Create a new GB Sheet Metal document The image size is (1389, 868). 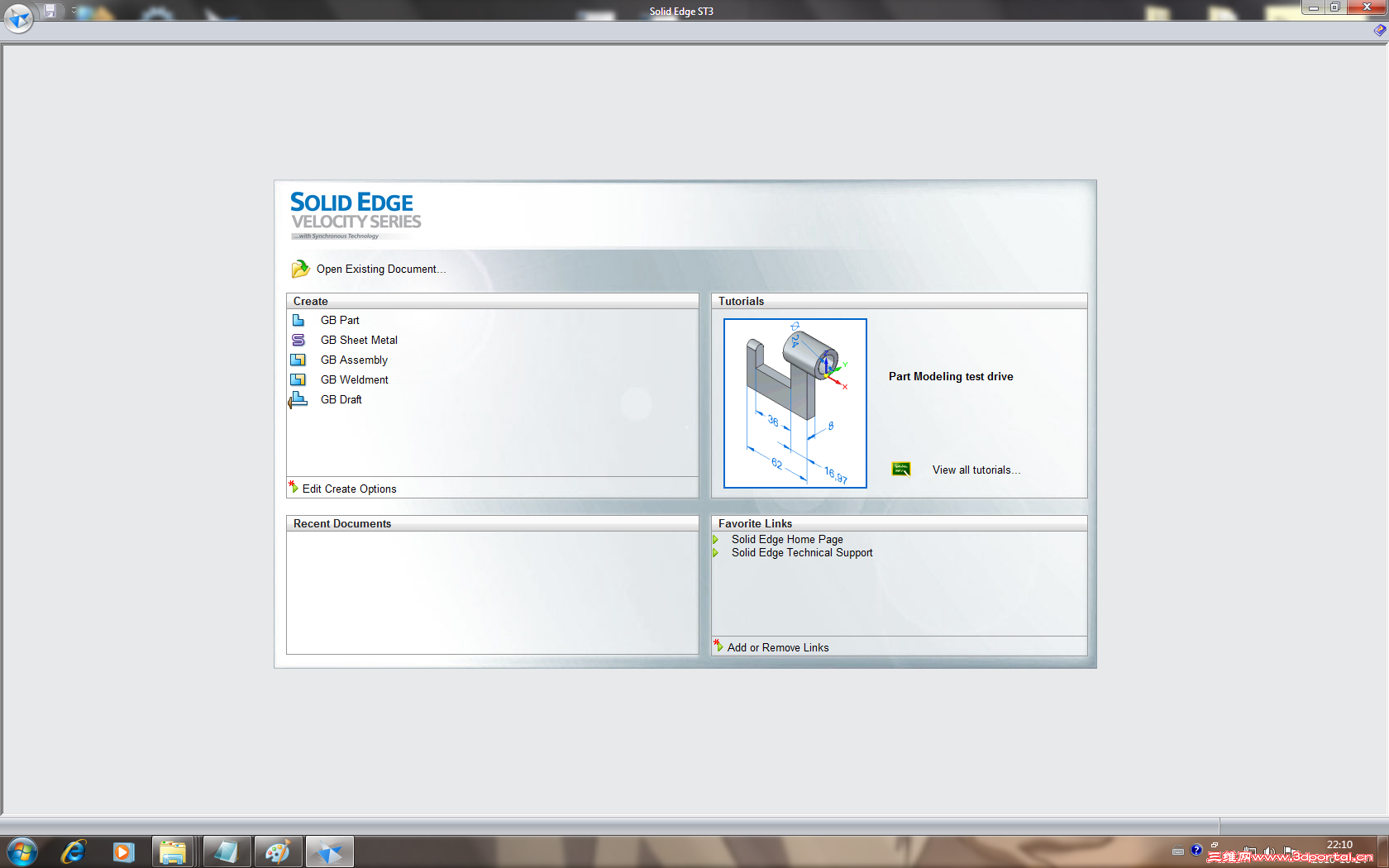[359, 341]
